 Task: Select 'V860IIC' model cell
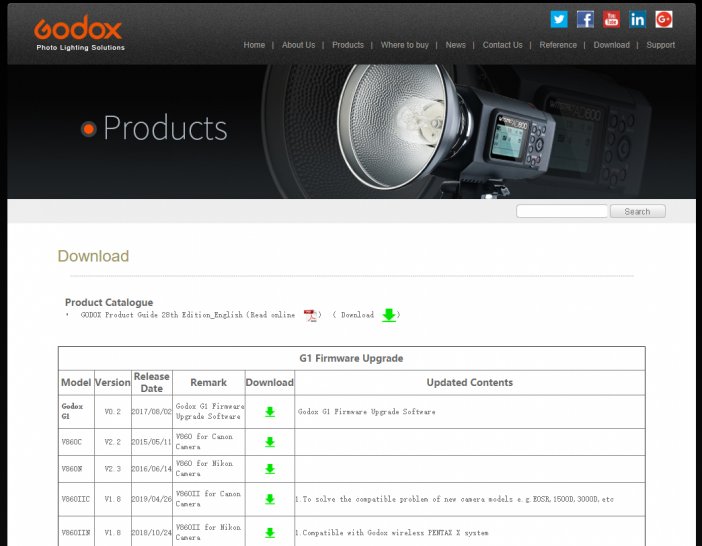[x=76, y=499]
